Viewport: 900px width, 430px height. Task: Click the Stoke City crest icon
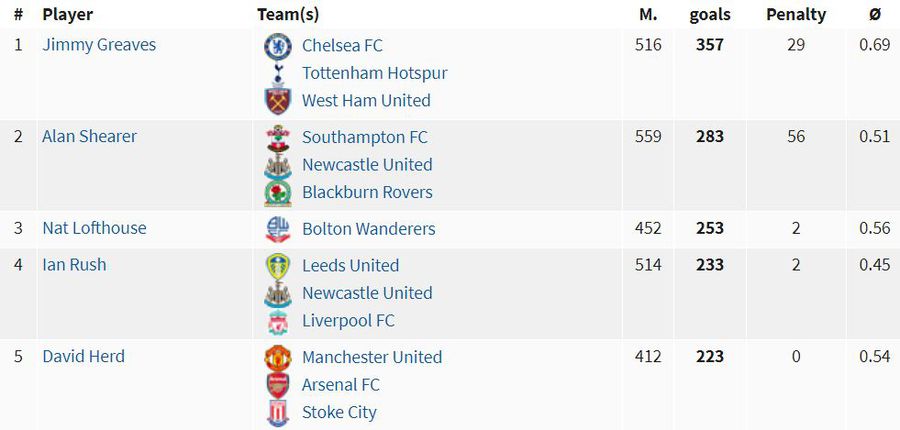pyautogui.click(x=278, y=413)
